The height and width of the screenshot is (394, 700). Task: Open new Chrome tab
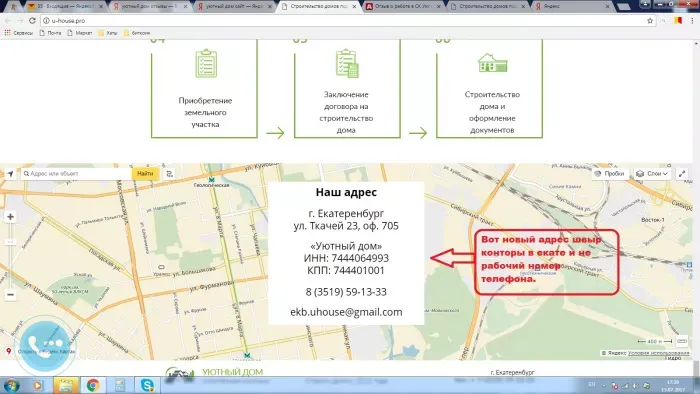pos(624,7)
